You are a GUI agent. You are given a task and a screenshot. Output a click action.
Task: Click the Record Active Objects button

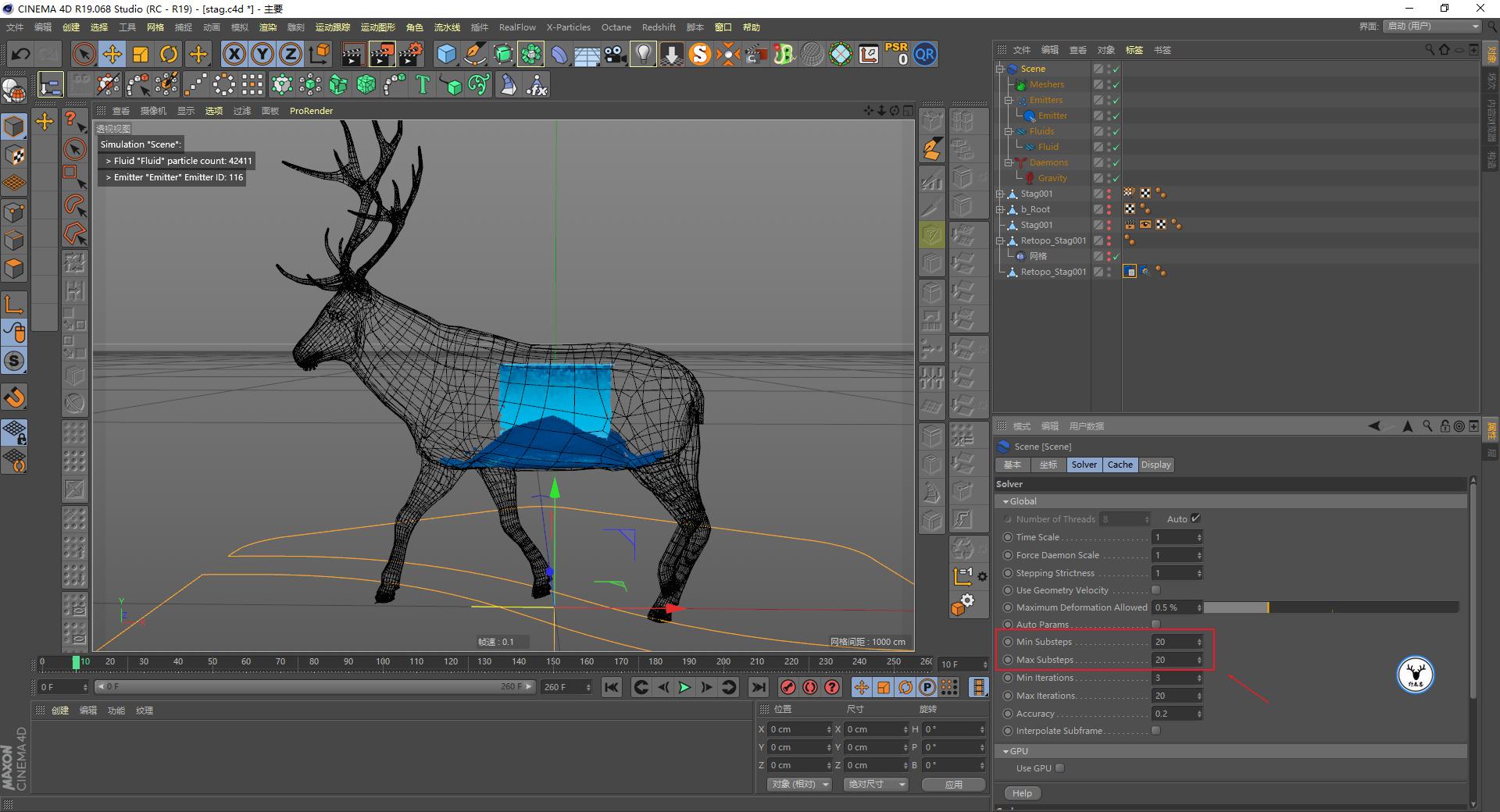tap(788, 687)
